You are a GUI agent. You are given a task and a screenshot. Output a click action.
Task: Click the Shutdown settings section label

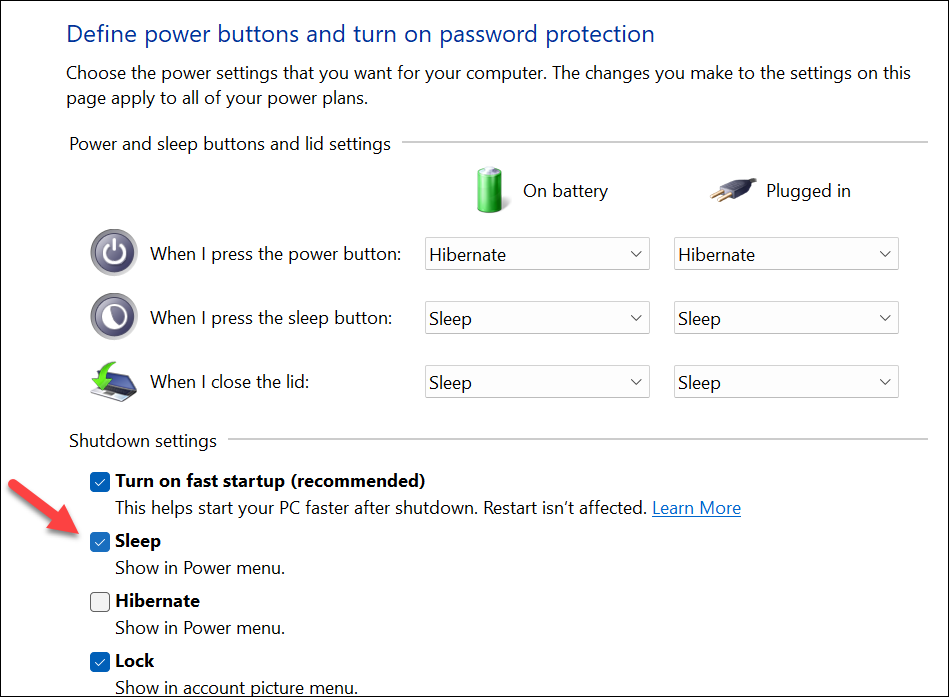[x=143, y=440]
